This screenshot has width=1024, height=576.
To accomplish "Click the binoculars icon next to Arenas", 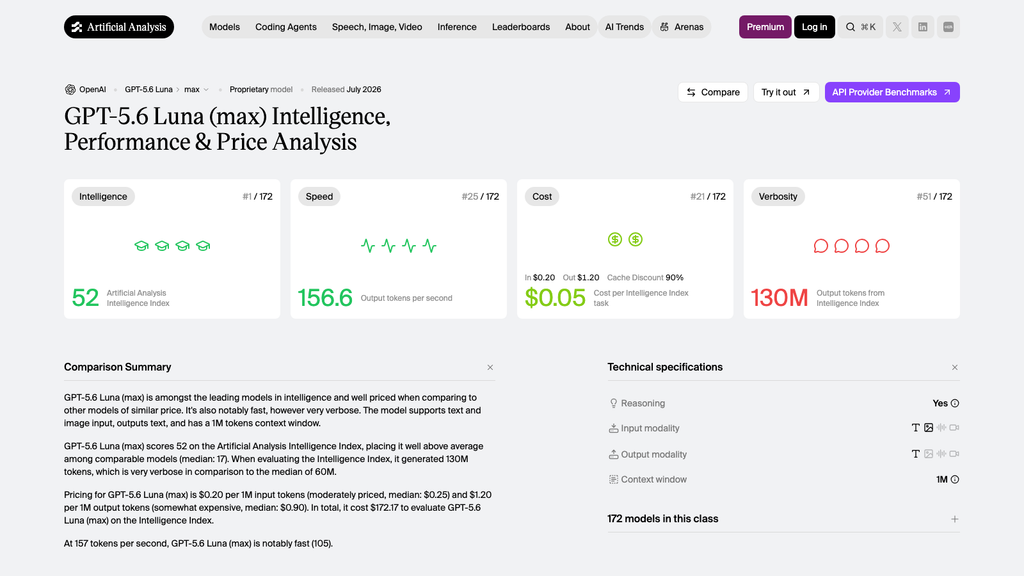I will (x=664, y=27).
